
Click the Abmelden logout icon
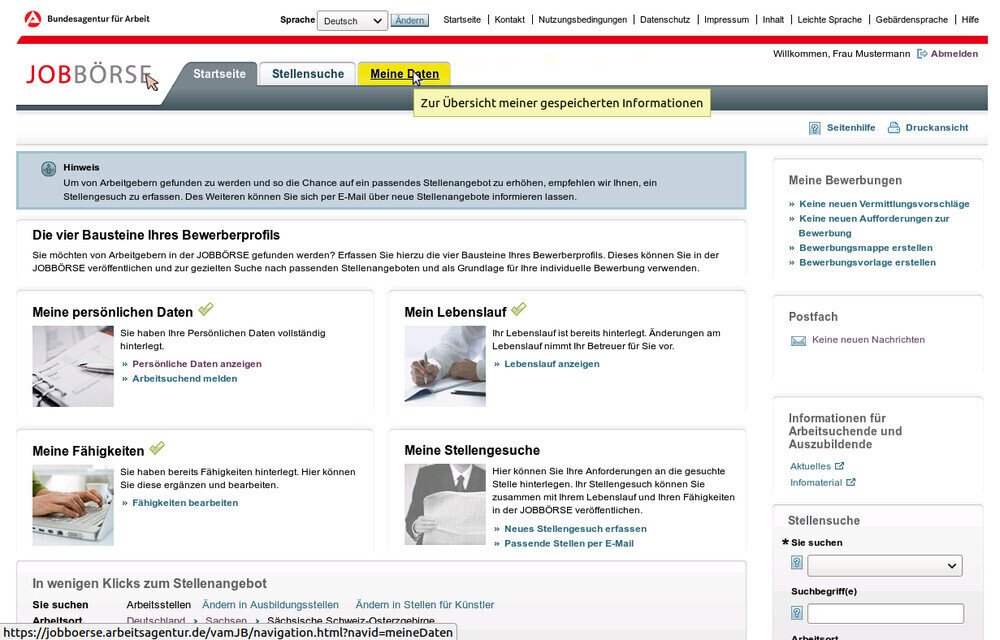point(922,54)
